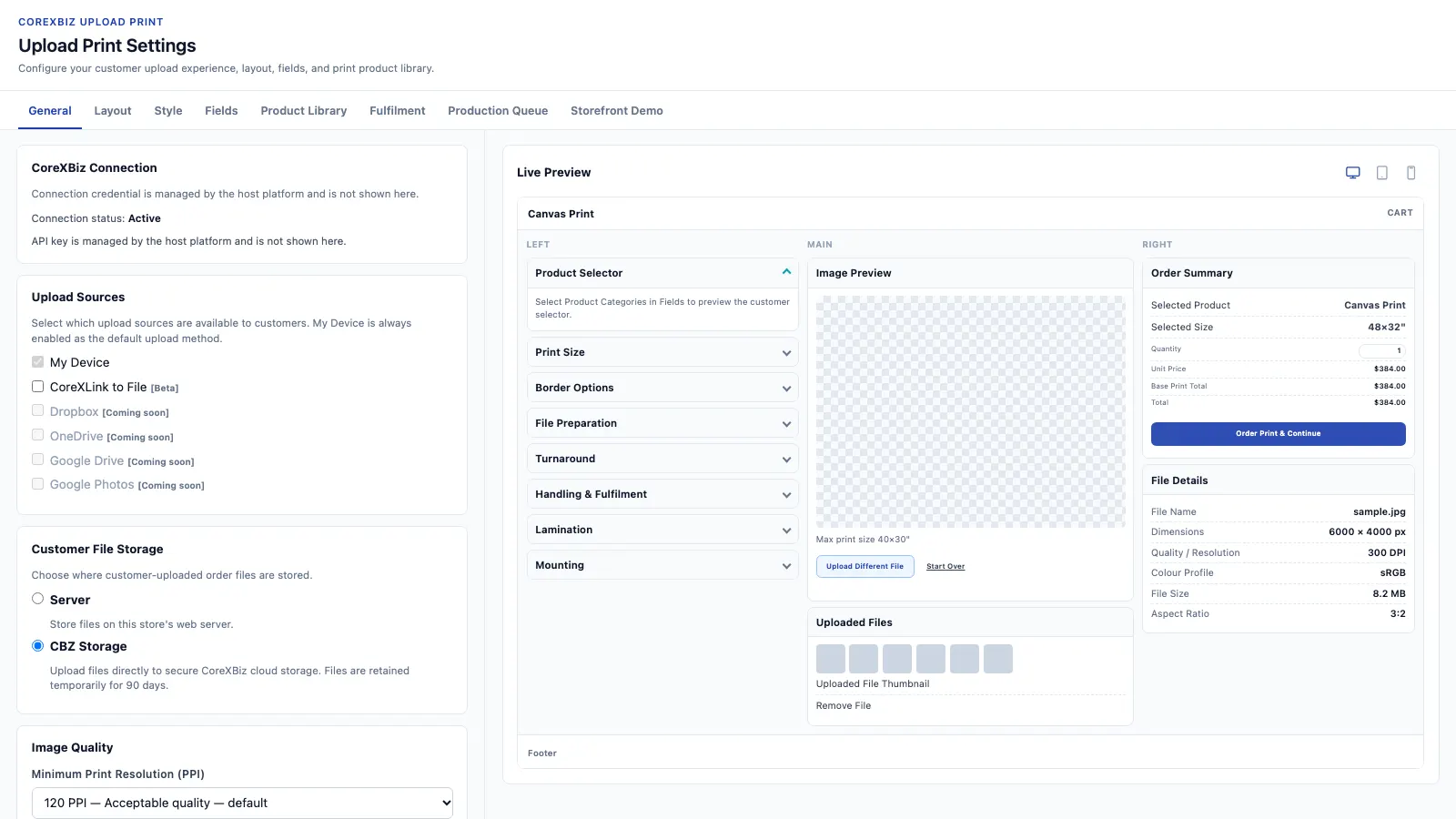Click the 'Max print size 40x30"' text

click(x=863, y=540)
